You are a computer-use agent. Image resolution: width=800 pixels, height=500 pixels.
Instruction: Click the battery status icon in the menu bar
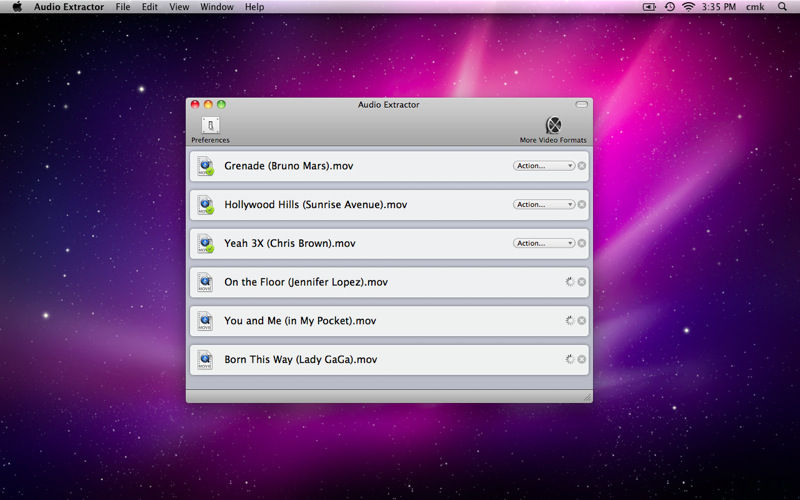(649, 7)
